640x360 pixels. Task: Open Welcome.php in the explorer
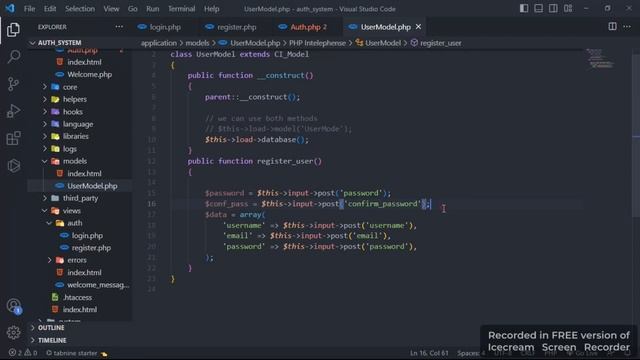[89, 74]
